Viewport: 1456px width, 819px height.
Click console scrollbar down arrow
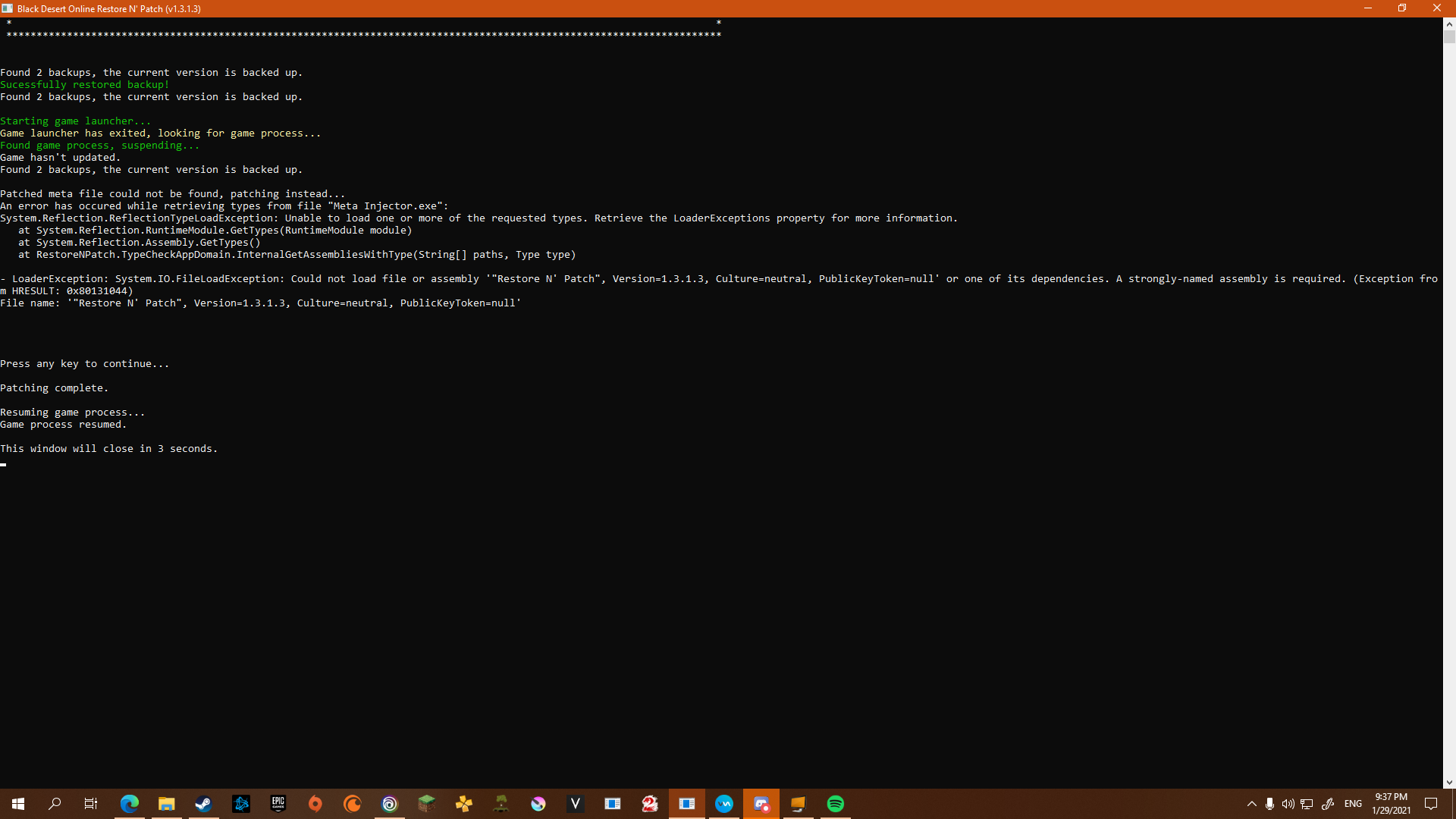click(x=1449, y=783)
